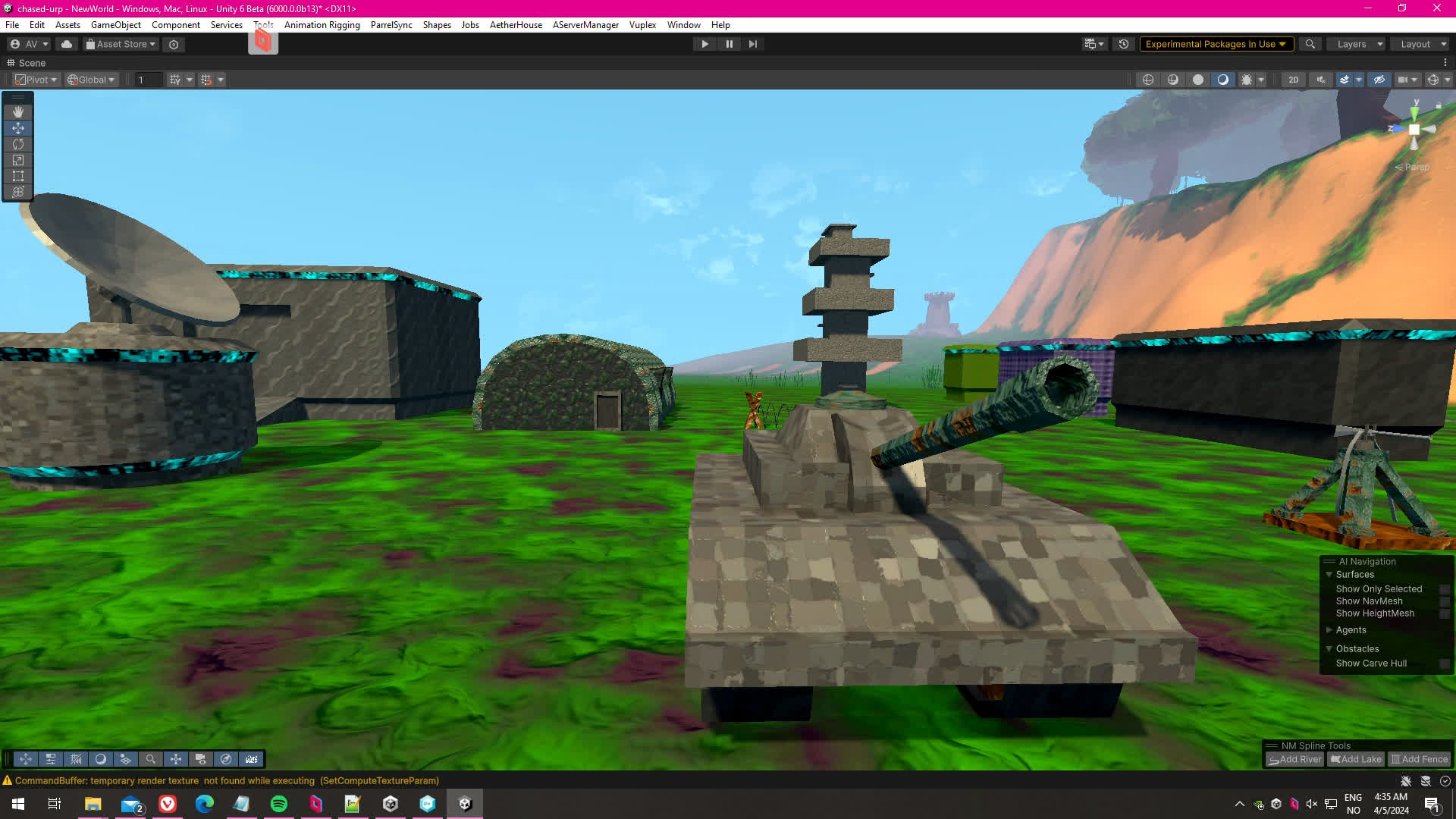Toggle 2D scene view mode
Image resolution: width=1456 pixels, height=819 pixels.
pos(1294,80)
